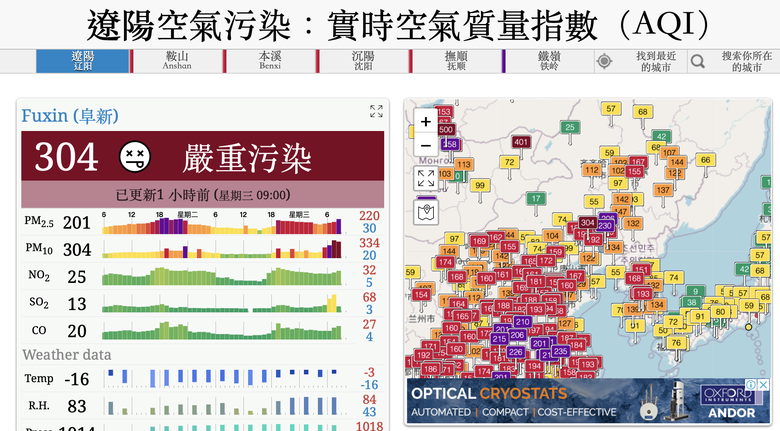Close the Optical Cryostats advertisement
Viewport: 780px width, 431px height.
(764, 385)
